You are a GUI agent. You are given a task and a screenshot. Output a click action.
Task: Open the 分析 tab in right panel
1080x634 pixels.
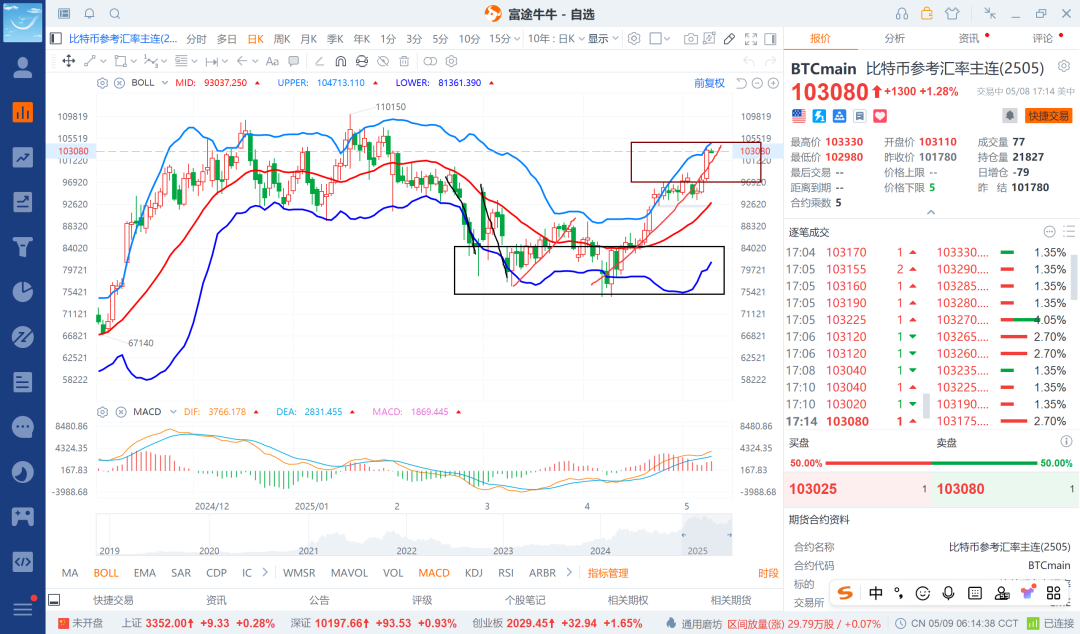click(895, 39)
